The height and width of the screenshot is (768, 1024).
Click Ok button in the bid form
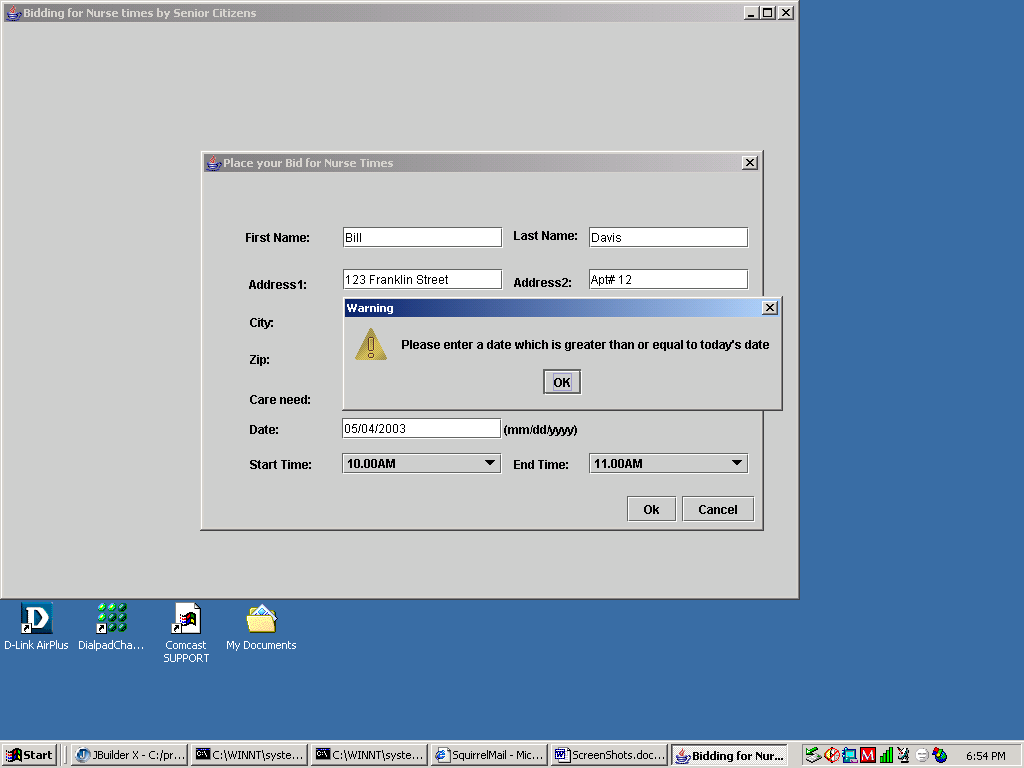pyautogui.click(x=651, y=509)
